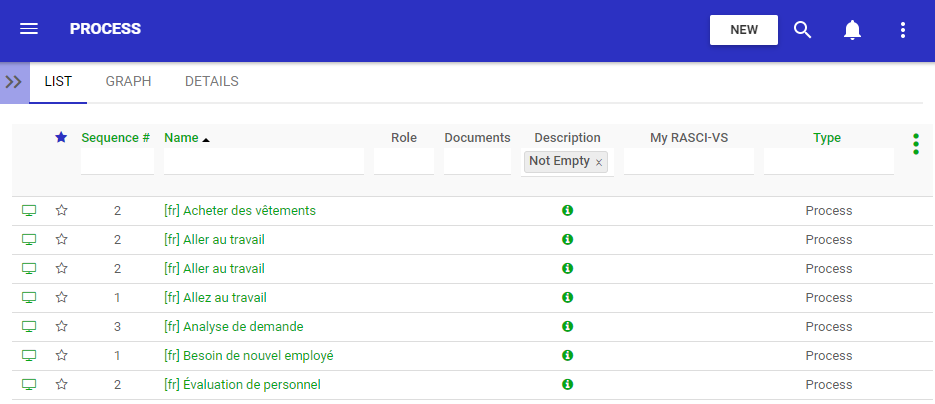
Task: Sort the list by Name column
Action: (x=182, y=138)
